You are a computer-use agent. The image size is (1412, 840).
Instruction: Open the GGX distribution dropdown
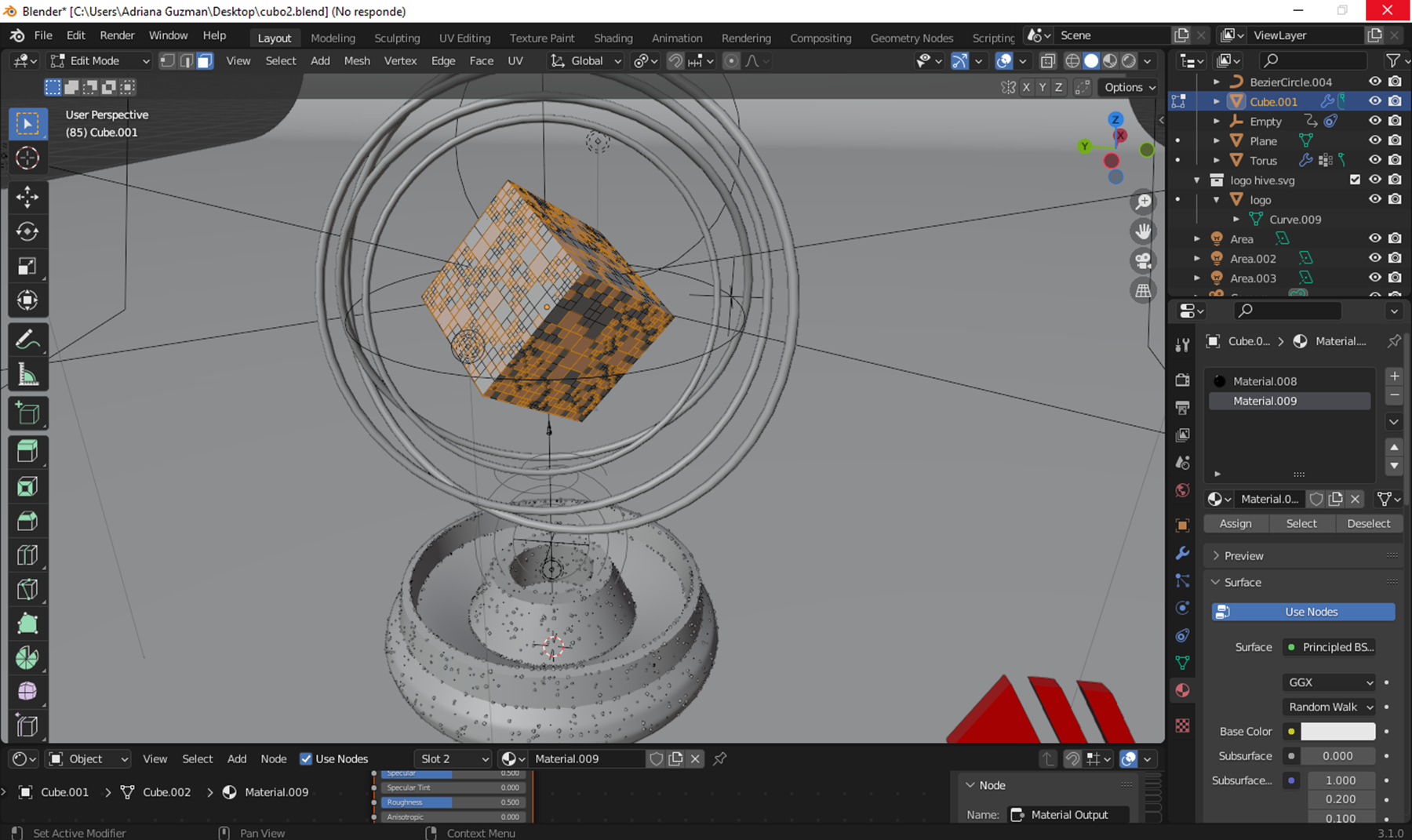click(x=1330, y=682)
